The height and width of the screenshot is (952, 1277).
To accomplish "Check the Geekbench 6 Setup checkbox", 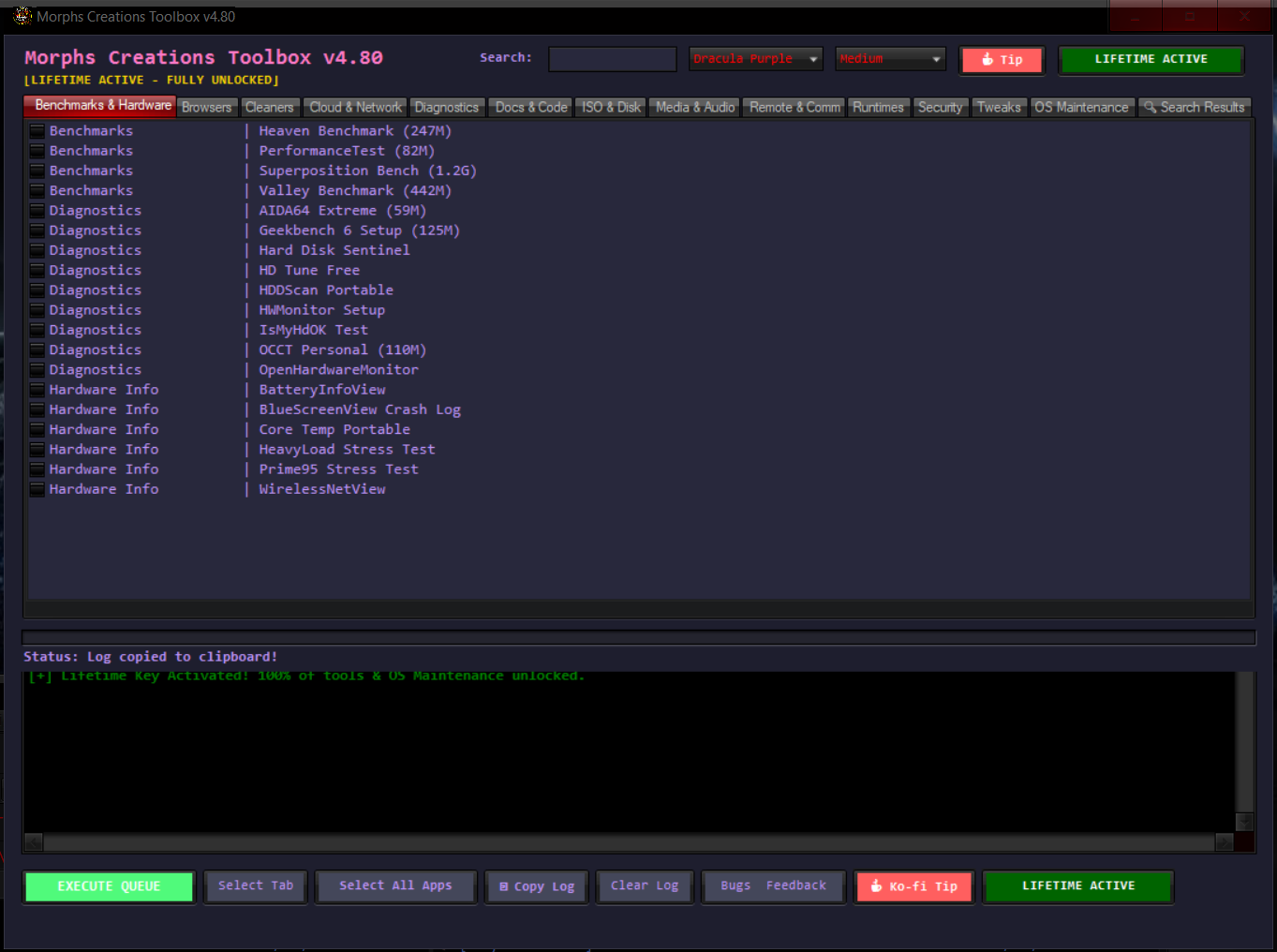I will 37,231.
